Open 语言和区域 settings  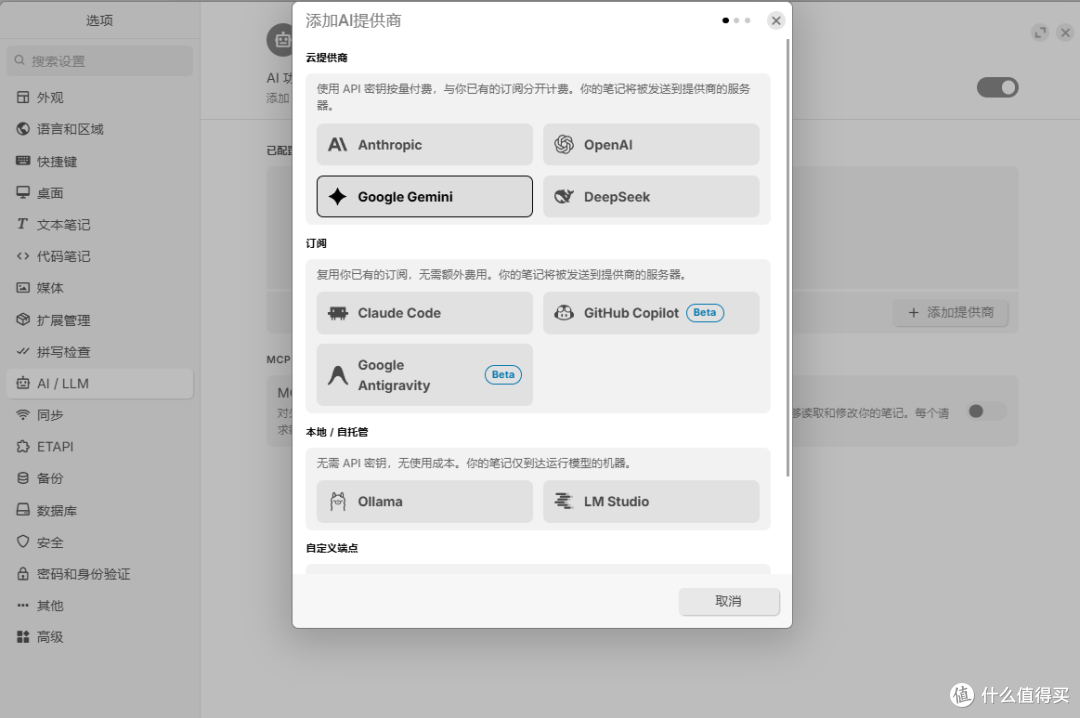[x=100, y=129]
